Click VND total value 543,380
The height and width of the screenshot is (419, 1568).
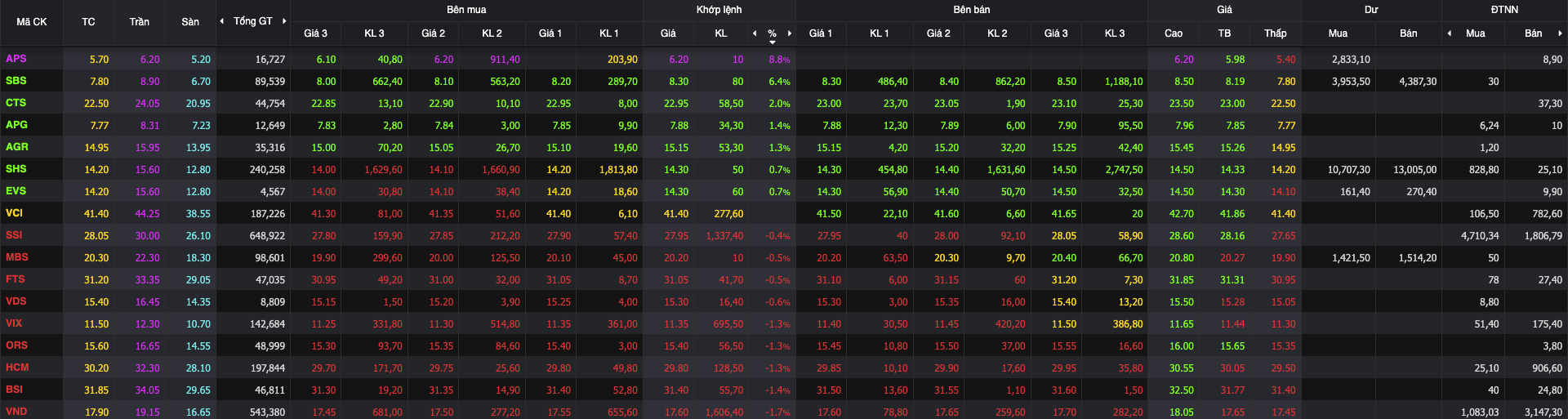[x=267, y=412]
